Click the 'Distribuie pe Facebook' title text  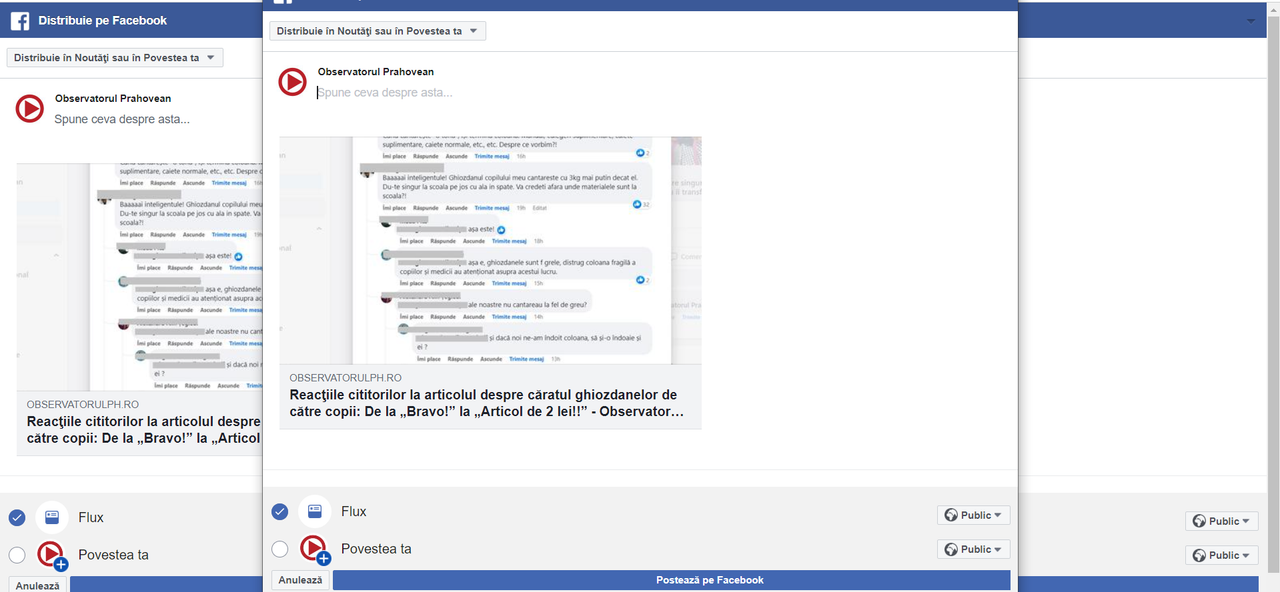click(x=102, y=20)
